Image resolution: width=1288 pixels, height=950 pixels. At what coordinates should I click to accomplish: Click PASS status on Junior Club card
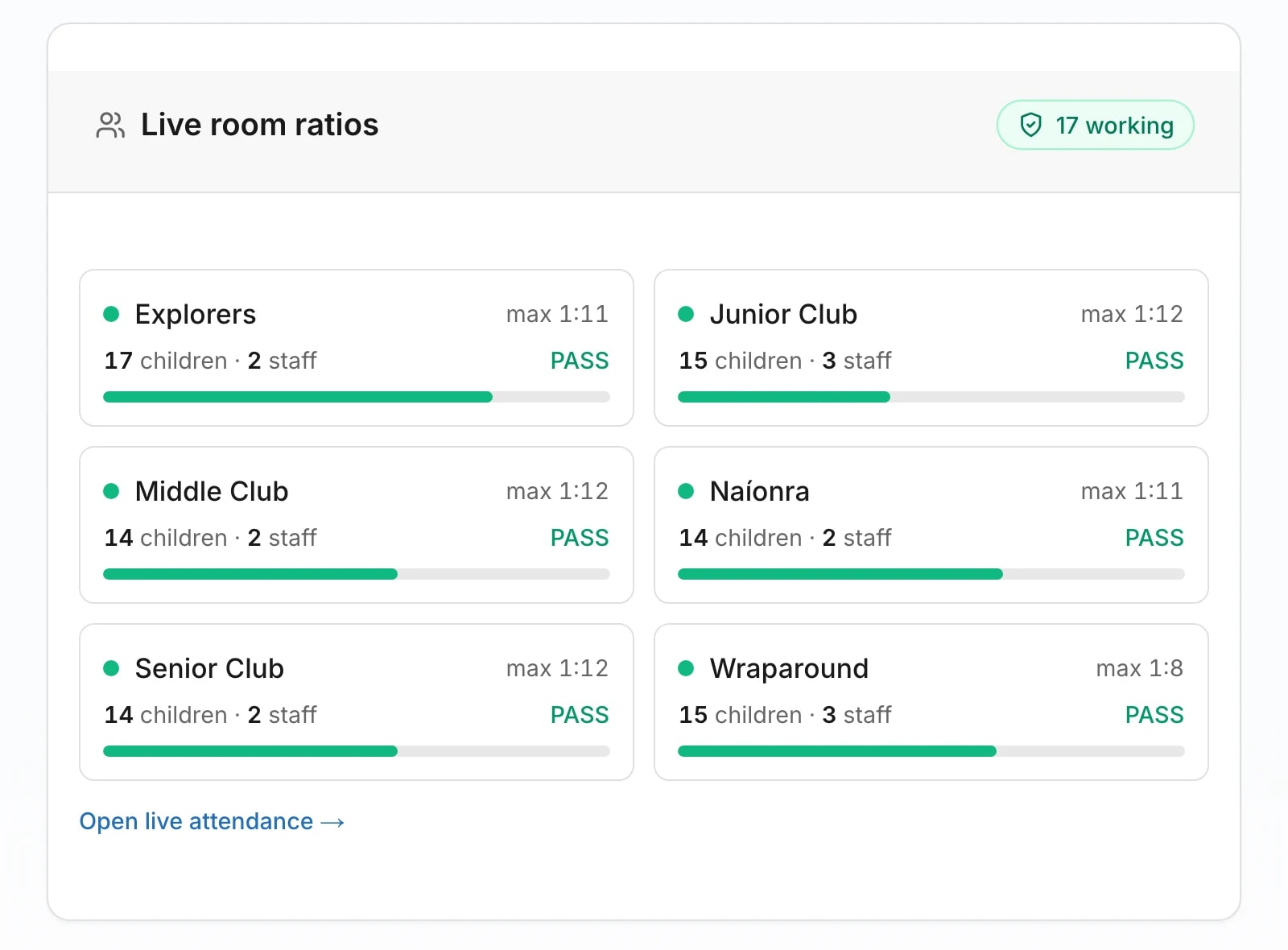point(1154,361)
